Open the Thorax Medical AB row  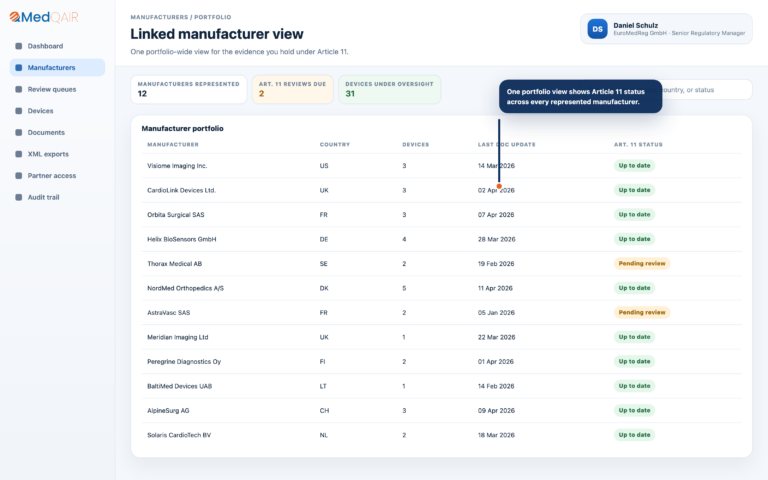(441, 264)
